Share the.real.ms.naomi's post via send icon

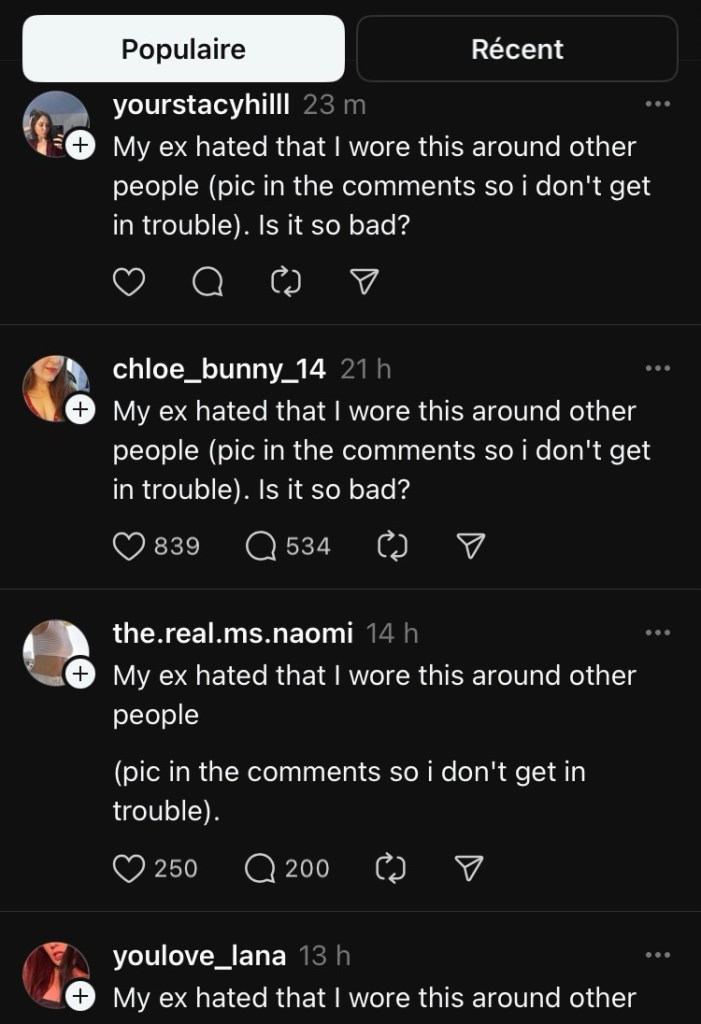coord(469,869)
